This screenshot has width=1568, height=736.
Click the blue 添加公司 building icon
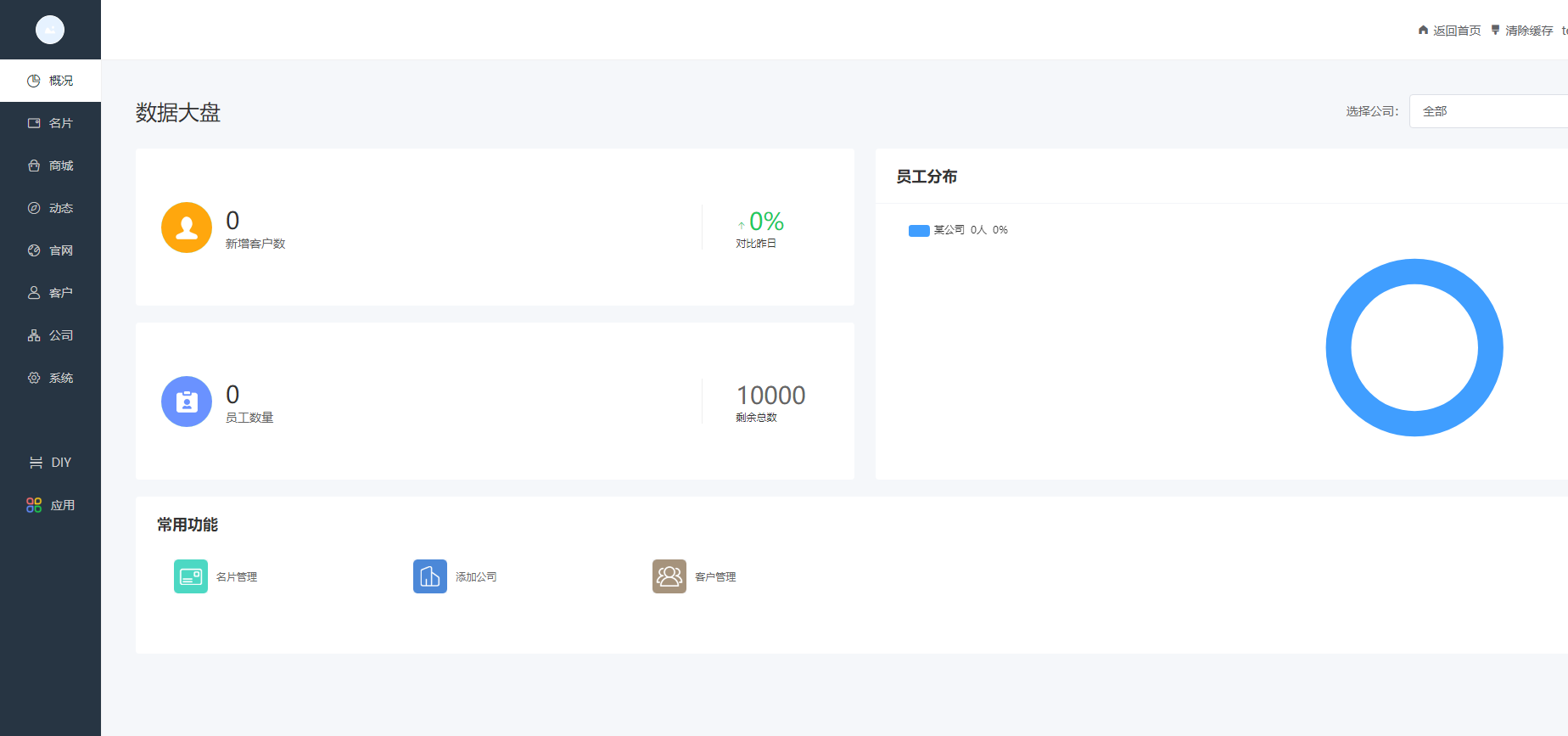pyautogui.click(x=430, y=576)
